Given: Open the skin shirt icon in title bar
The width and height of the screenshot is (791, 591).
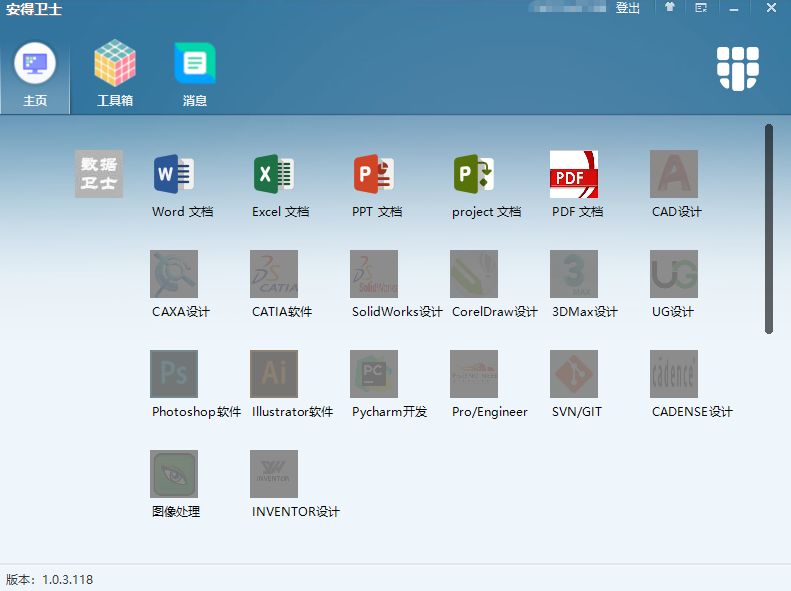Looking at the screenshot, I should [670, 8].
